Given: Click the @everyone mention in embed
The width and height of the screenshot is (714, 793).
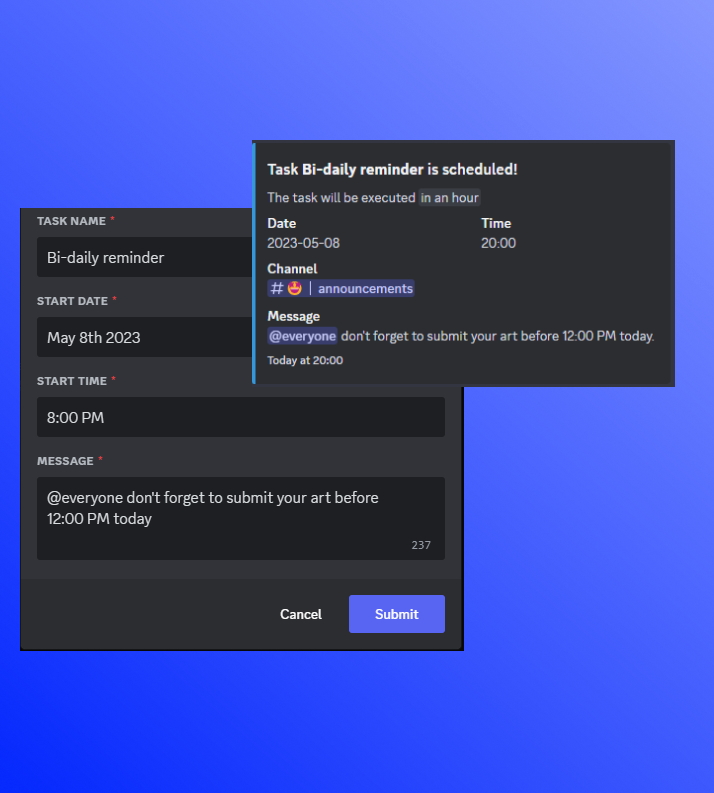Looking at the screenshot, I should (x=303, y=336).
